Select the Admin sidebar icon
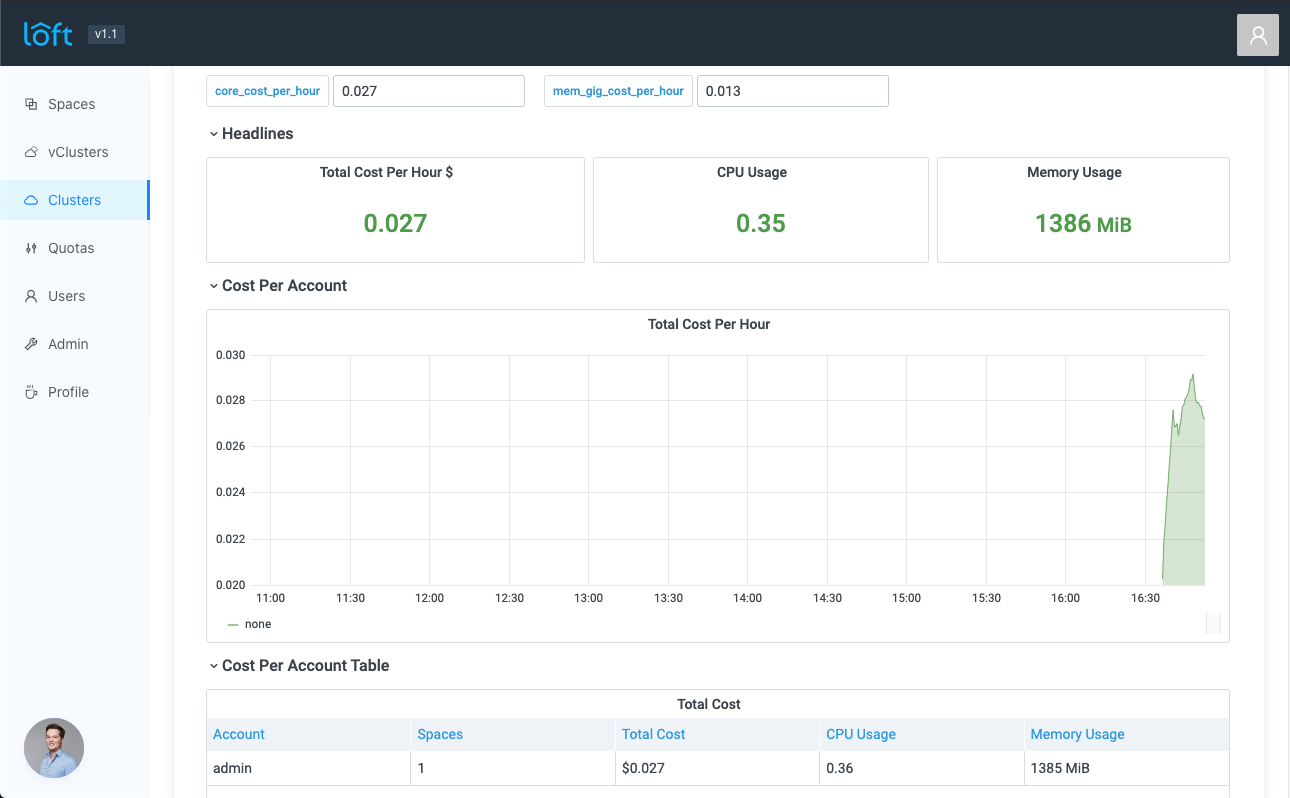This screenshot has width=1290, height=798. [x=29, y=343]
